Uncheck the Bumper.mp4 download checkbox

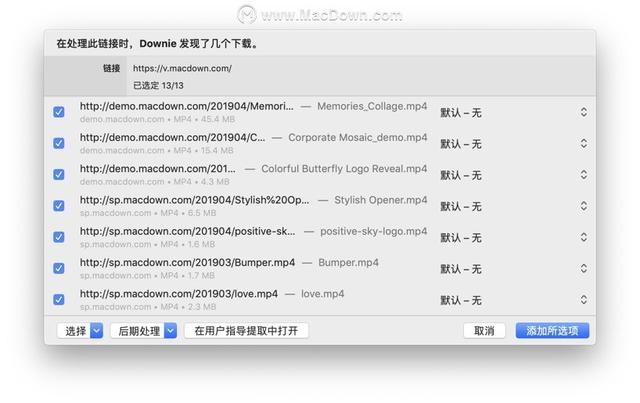tap(59, 268)
